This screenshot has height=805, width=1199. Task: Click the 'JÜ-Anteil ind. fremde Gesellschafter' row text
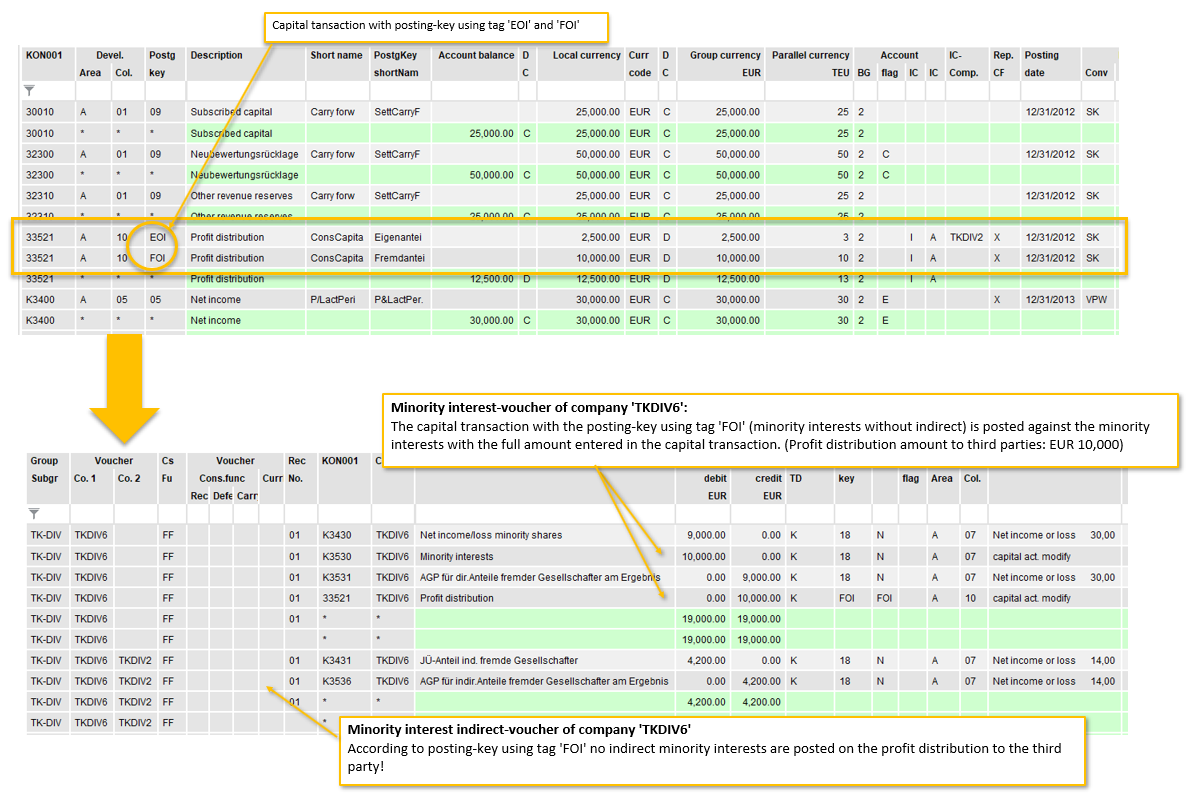point(499,660)
